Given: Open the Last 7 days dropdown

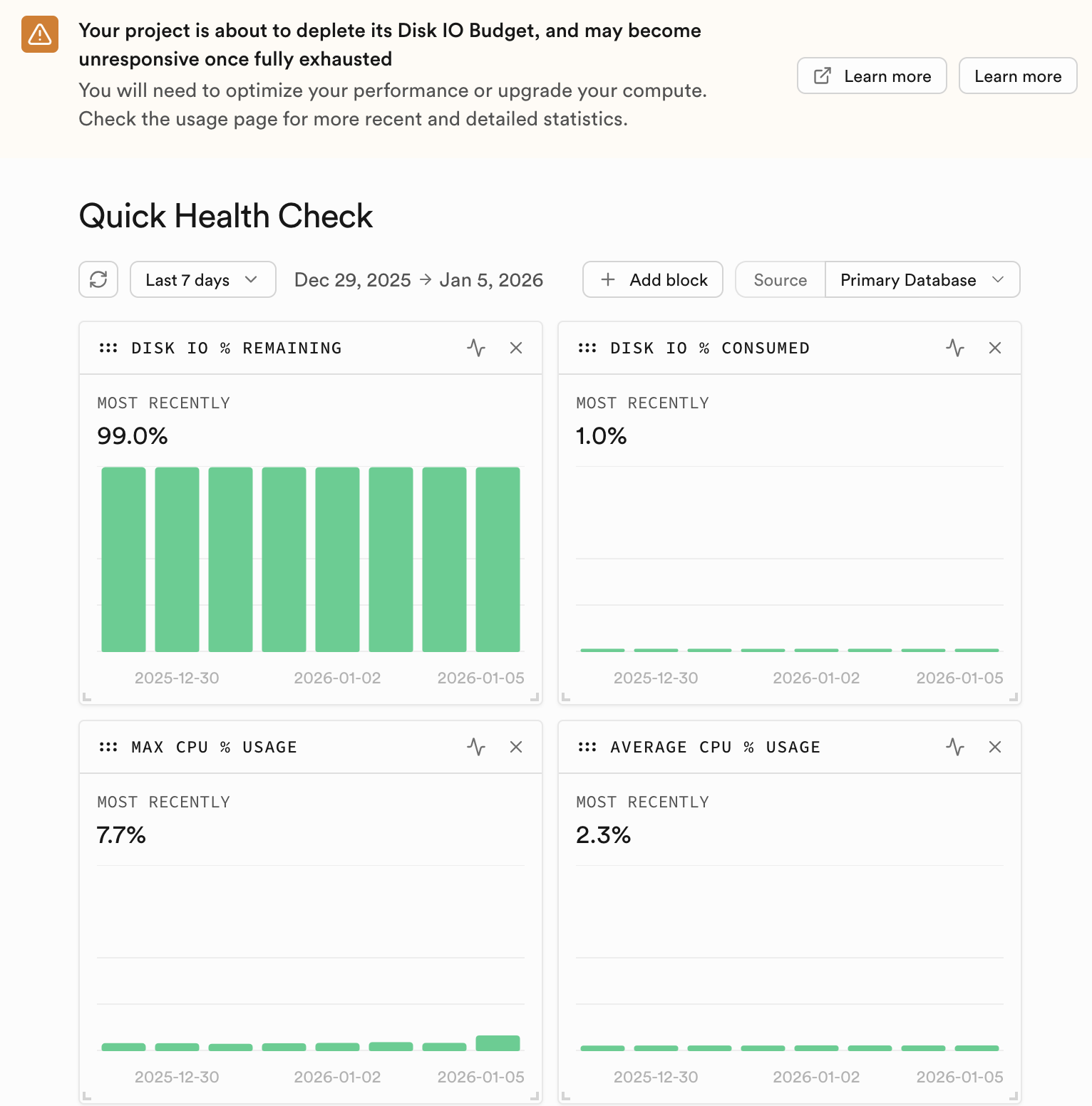Looking at the screenshot, I should pyautogui.click(x=202, y=279).
